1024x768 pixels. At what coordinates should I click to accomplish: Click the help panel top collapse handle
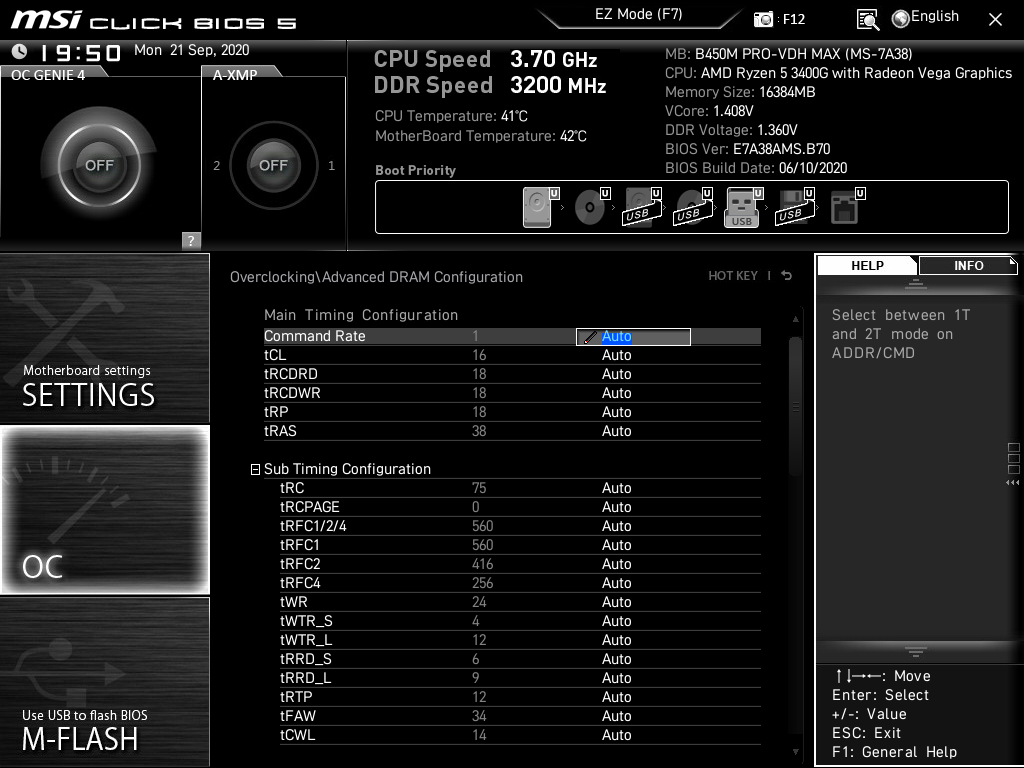[916, 283]
